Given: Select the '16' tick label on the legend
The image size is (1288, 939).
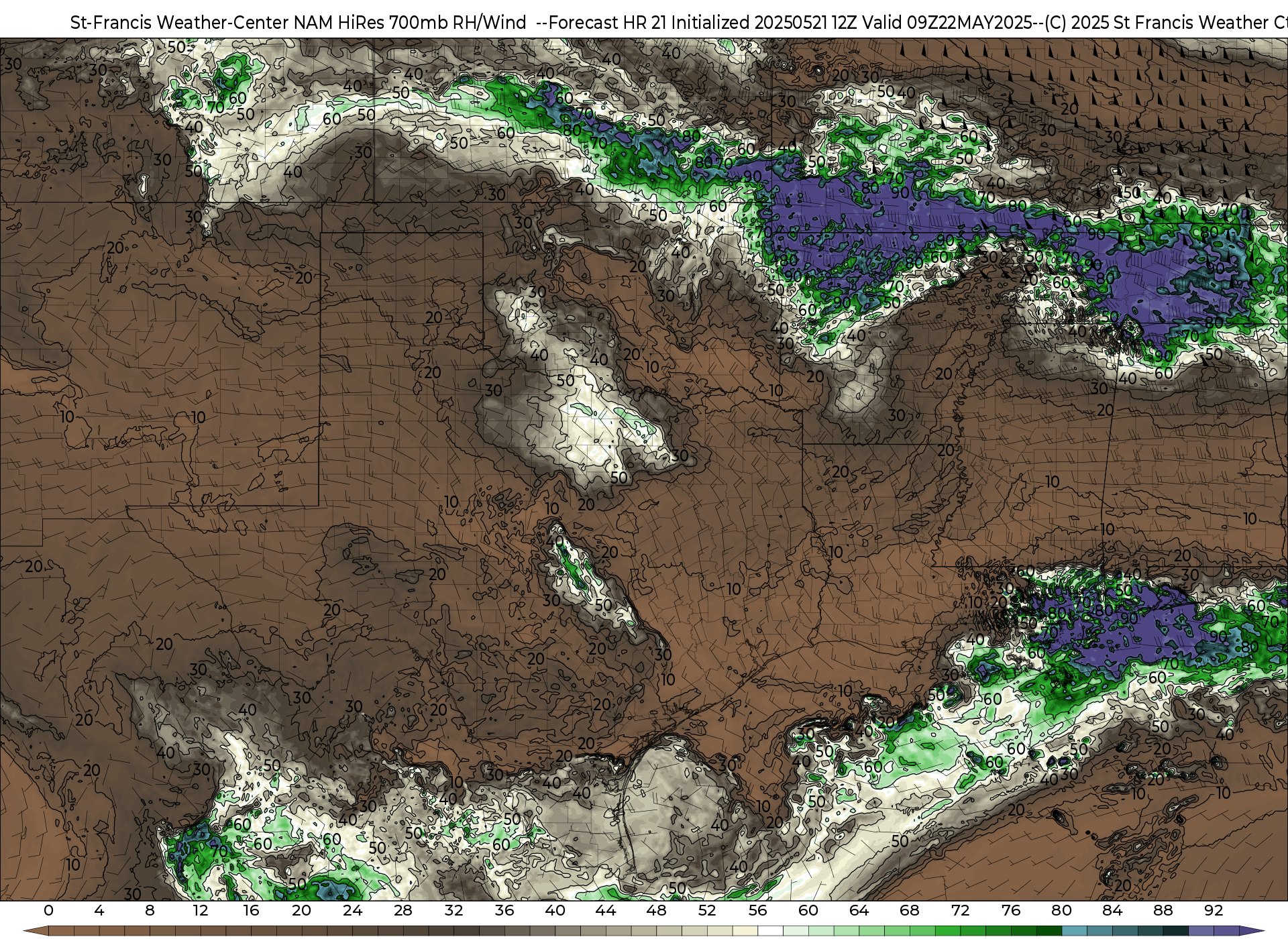Looking at the screenshot, I should (x=251, y=910).
